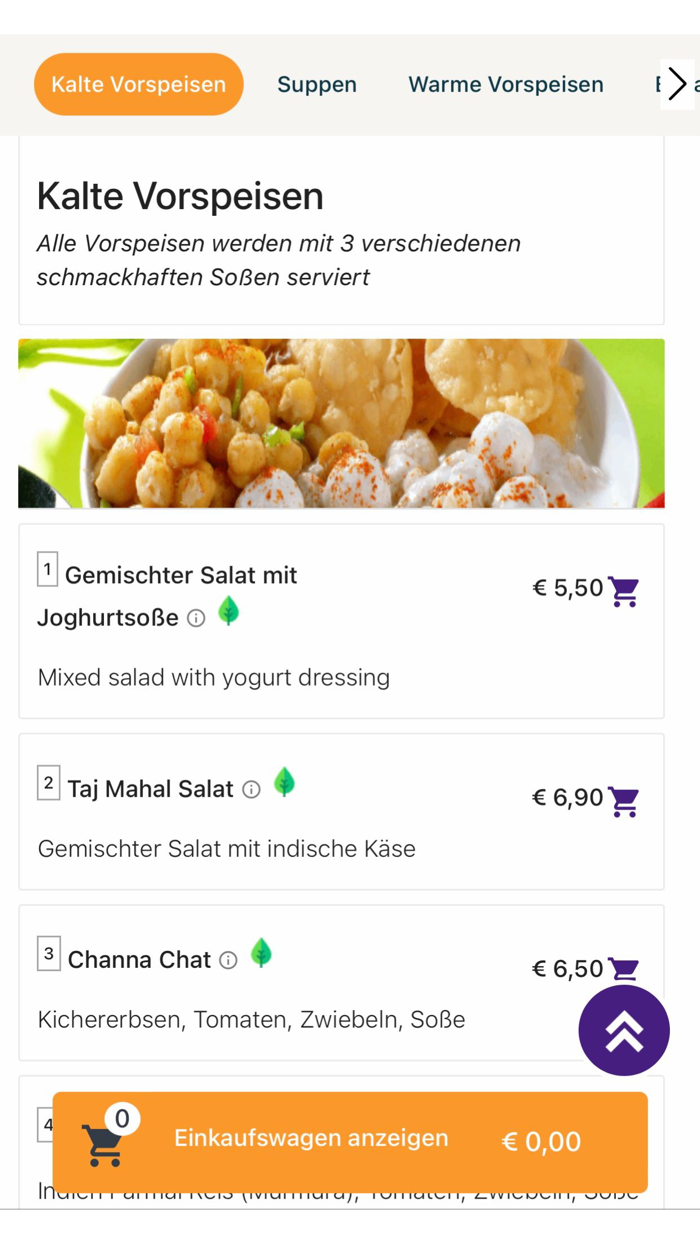Click the leaf icon next to Joghurtsoße dish
This screenshot has width=700, height=1244.
229,612
